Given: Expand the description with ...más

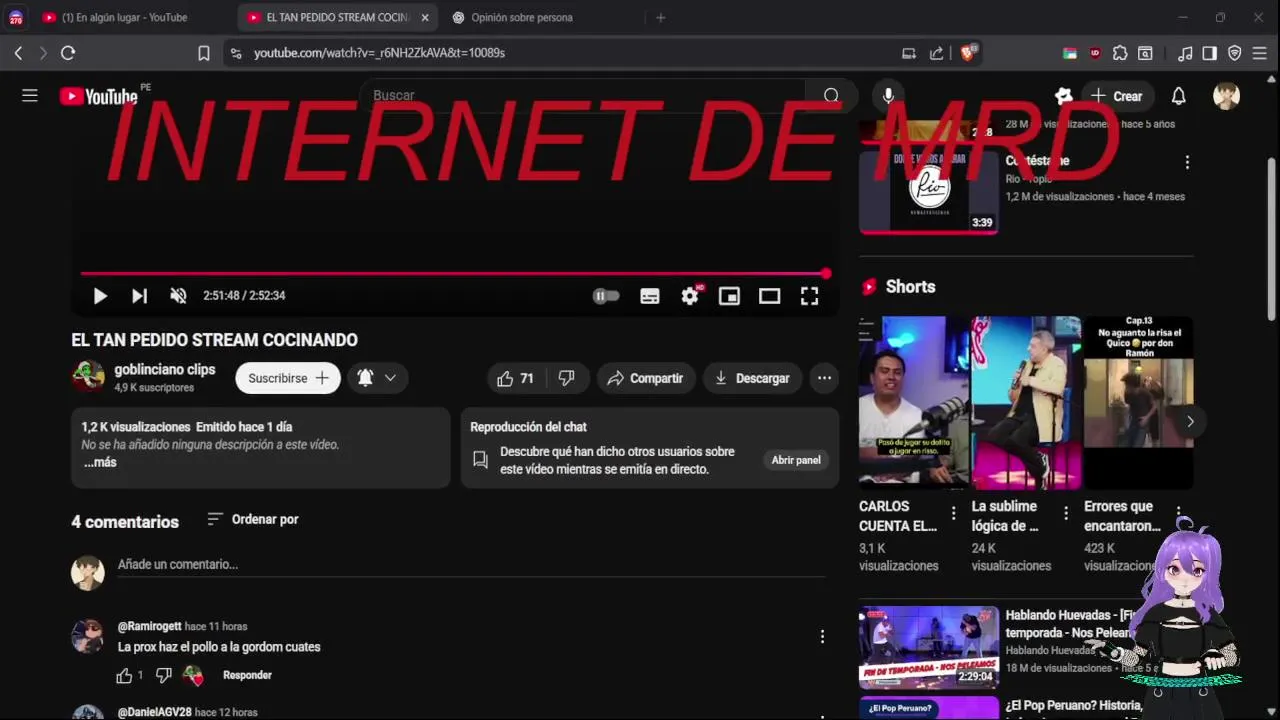Looking at the screenshot, I should tap(100, 463).
